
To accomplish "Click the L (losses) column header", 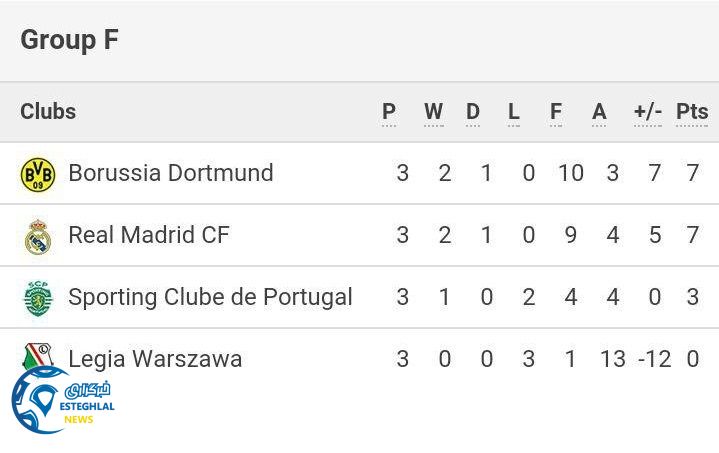I will 514,112.
